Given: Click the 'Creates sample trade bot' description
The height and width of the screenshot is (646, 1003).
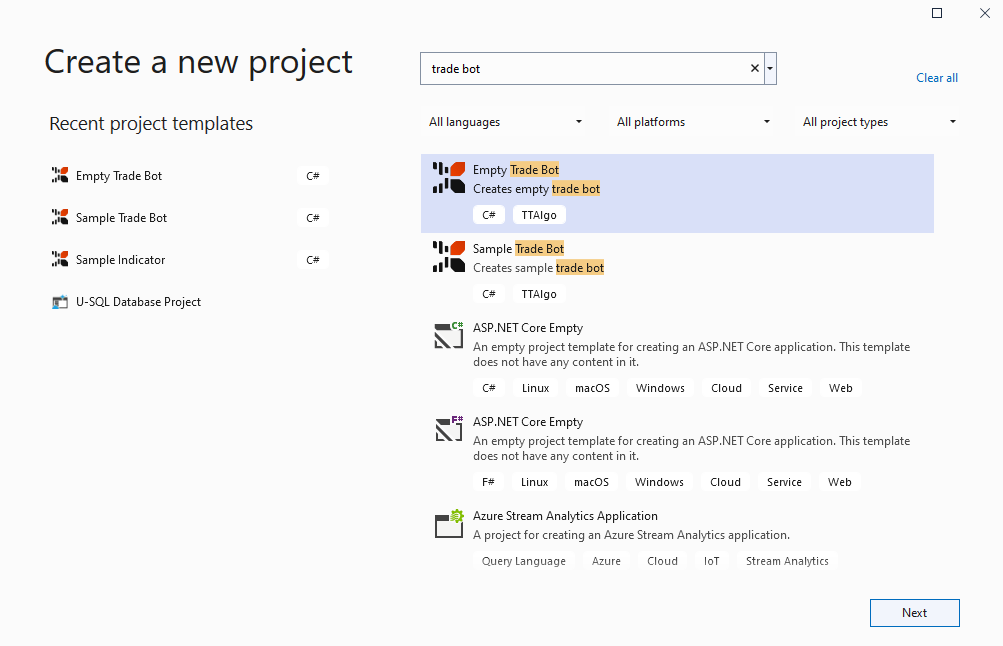Looking at the screenshot, I should (x=538, y=267).
